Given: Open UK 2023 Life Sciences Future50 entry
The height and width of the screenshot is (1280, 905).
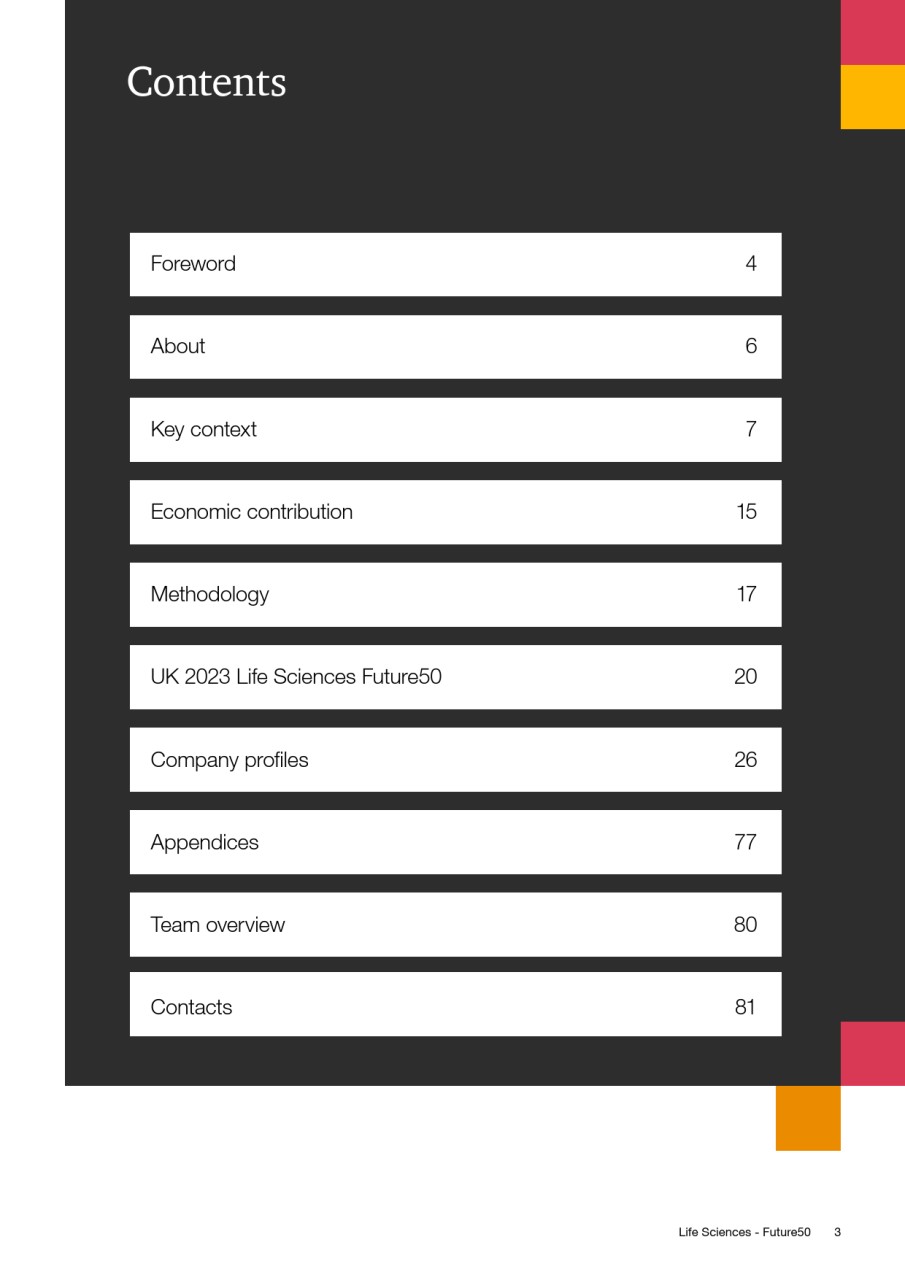Looking at the screenshot, I should (455, 677).
